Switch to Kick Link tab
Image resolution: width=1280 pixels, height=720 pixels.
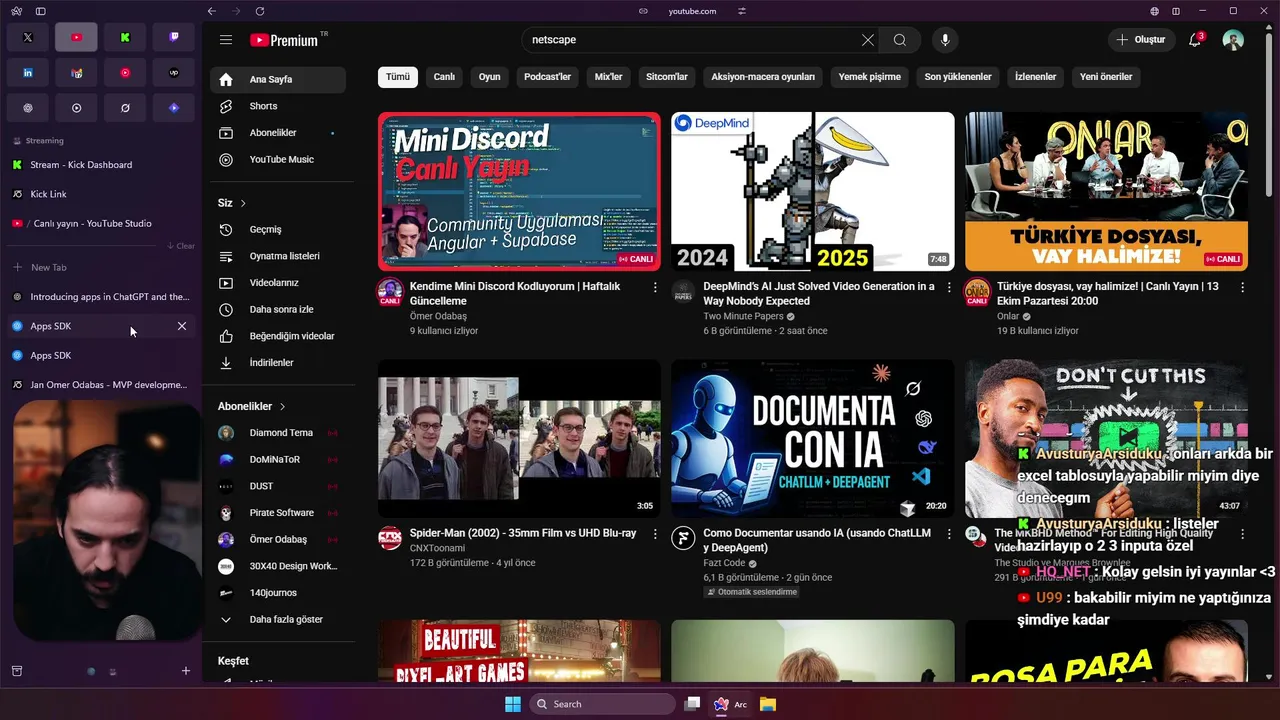(x=100, y=194)
